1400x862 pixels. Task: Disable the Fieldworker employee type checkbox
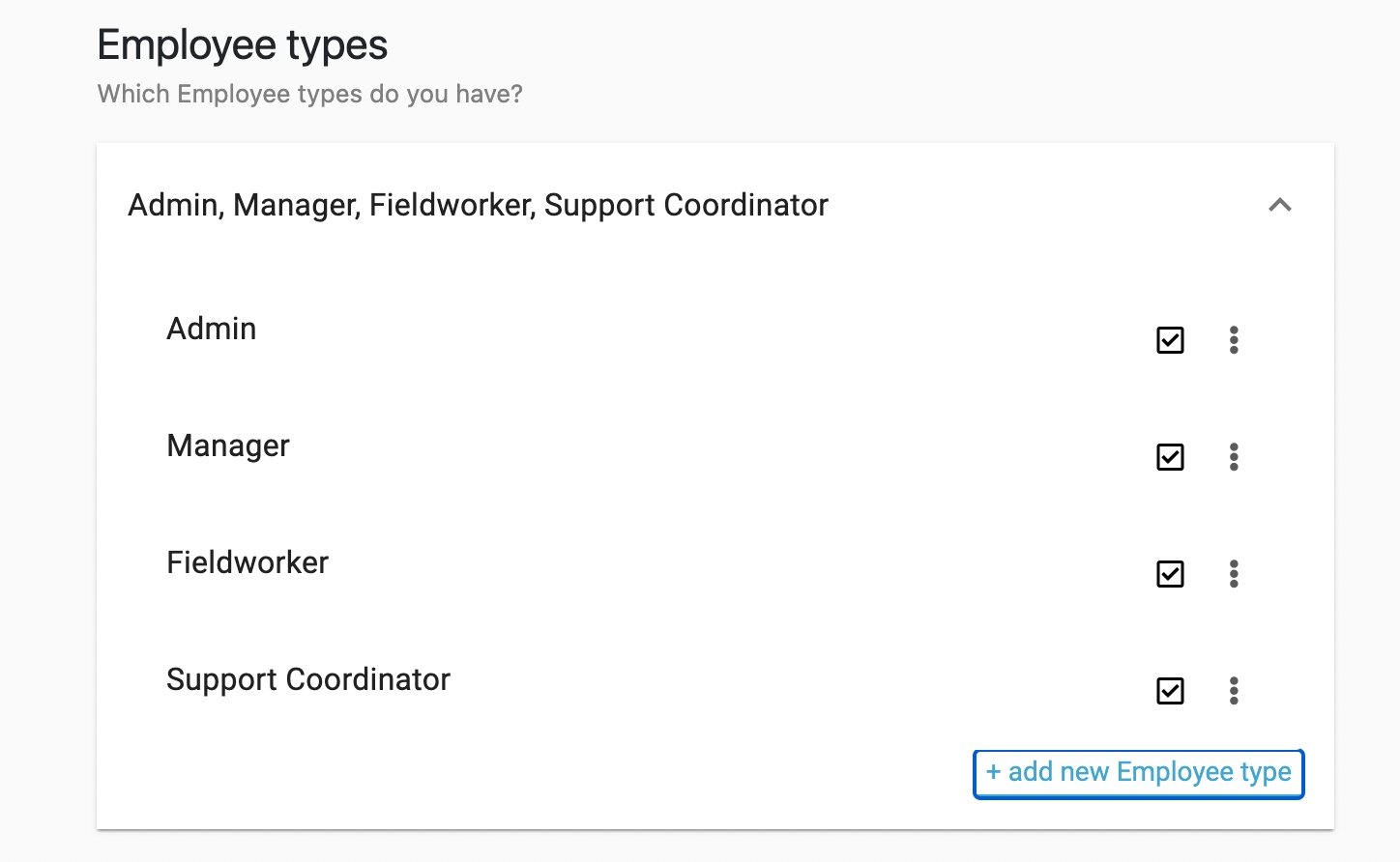[1170, 574]
